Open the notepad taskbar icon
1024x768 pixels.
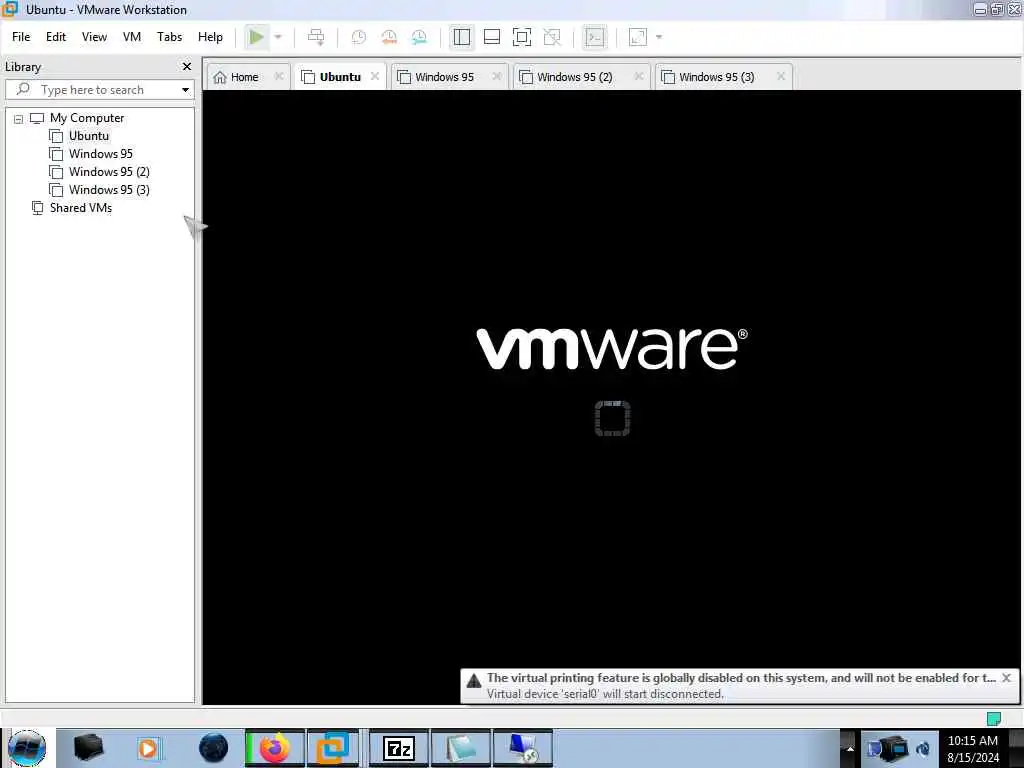[x=460, y=748]
